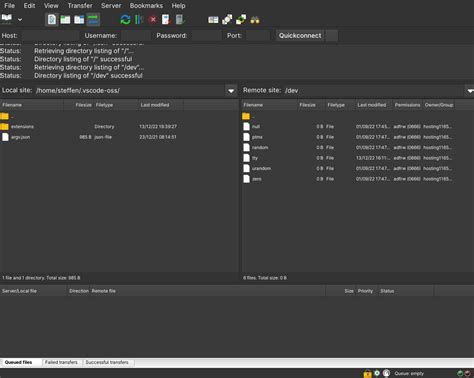Open the Bookmarks menu
Viewport: 474px width, 378px height.
click(146, 6)
